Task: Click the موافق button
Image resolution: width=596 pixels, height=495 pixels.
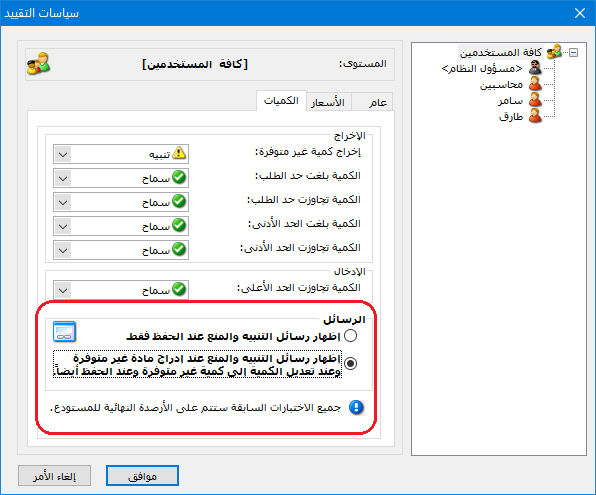Action: point(143,476)
